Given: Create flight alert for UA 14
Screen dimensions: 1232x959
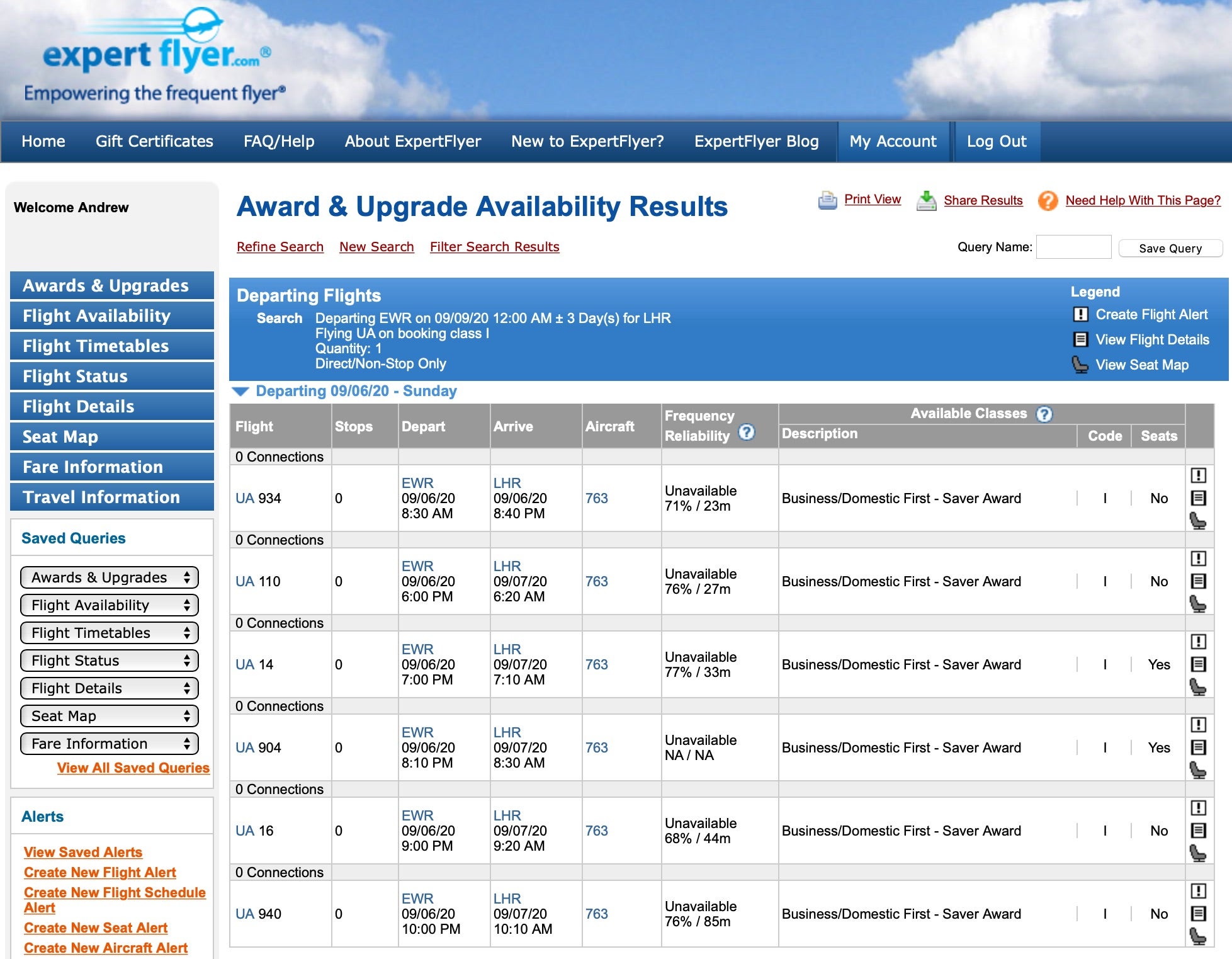Looking at the screenshot, I should click(x=1198, y=642).
